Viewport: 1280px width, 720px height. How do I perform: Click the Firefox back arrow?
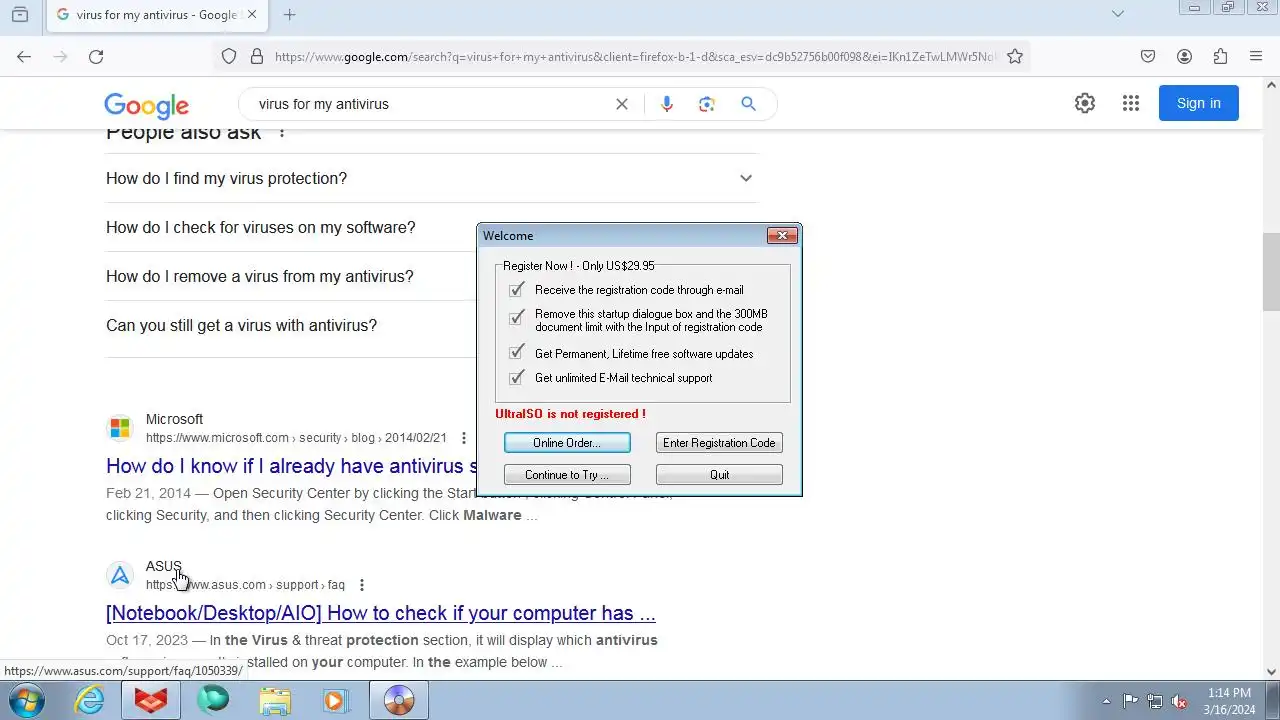tap(24, 57)
